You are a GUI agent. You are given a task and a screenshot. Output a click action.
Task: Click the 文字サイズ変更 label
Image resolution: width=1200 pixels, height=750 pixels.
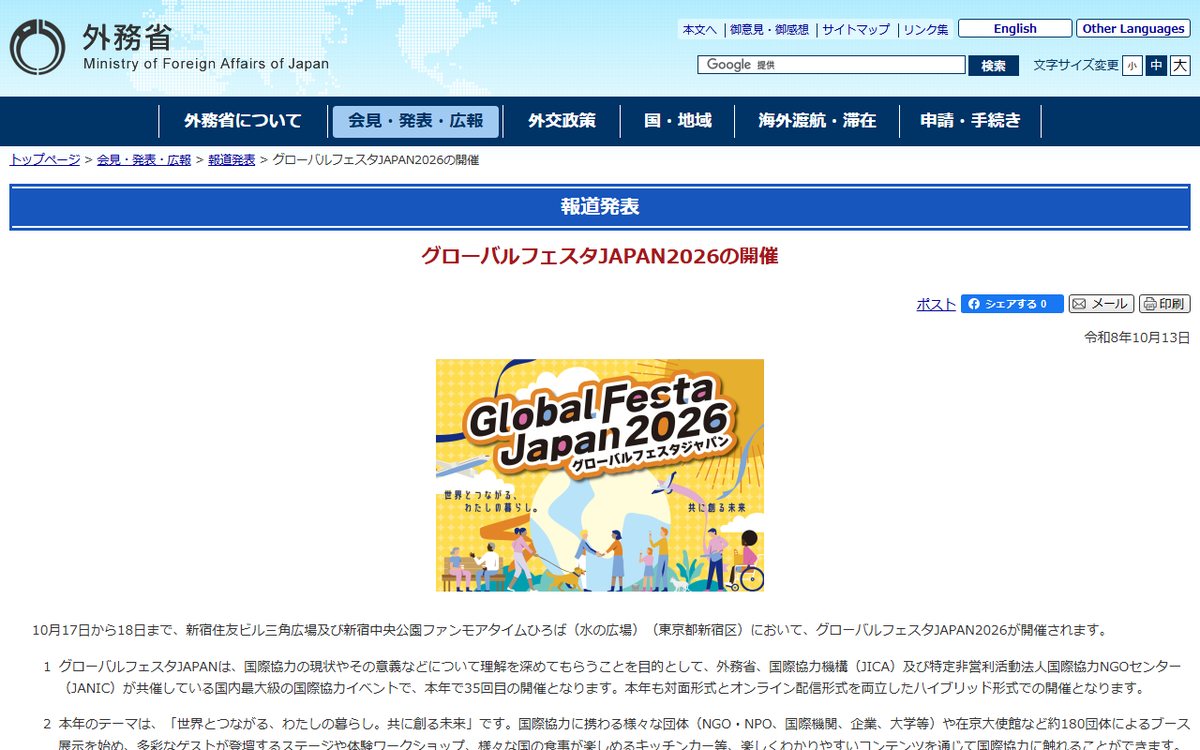point(1076,65)
